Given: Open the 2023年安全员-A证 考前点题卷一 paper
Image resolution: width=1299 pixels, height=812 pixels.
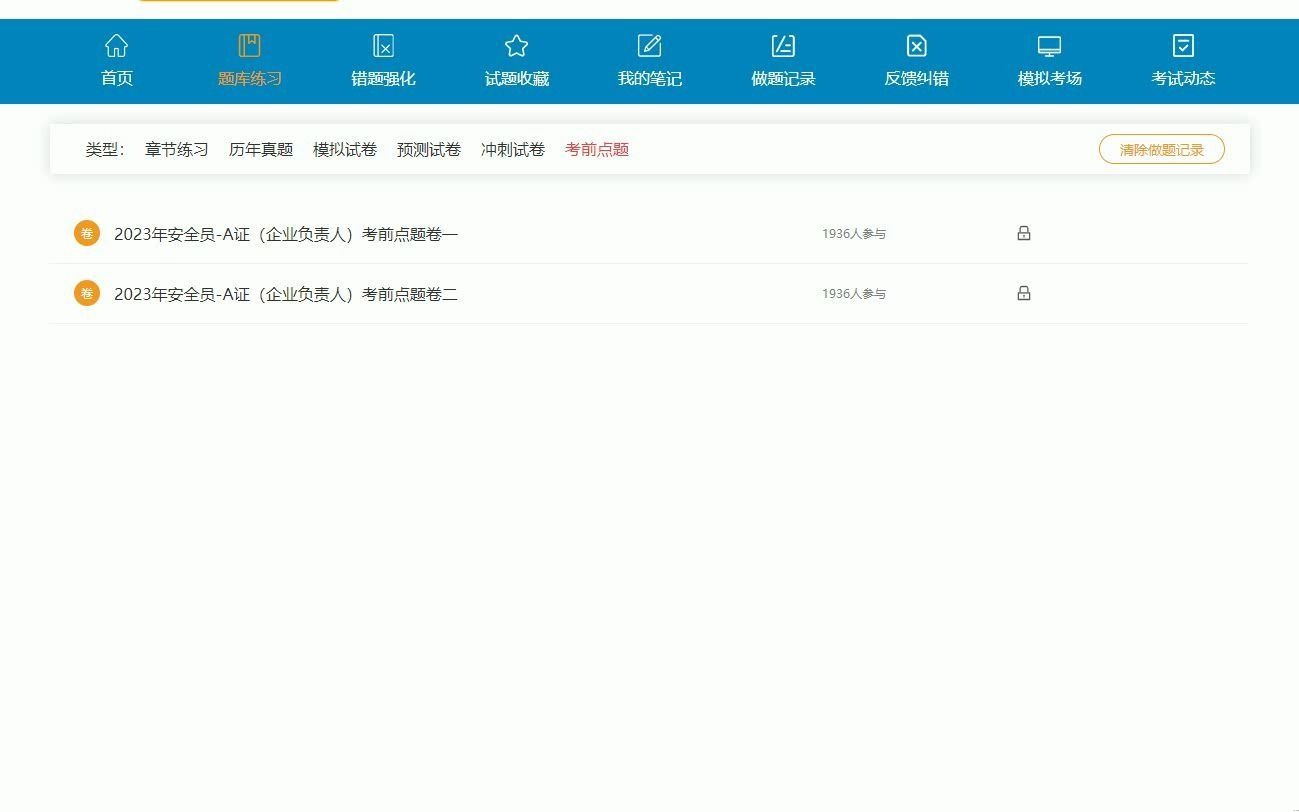Looking at the screenshot, I should [x=286, y=232].
